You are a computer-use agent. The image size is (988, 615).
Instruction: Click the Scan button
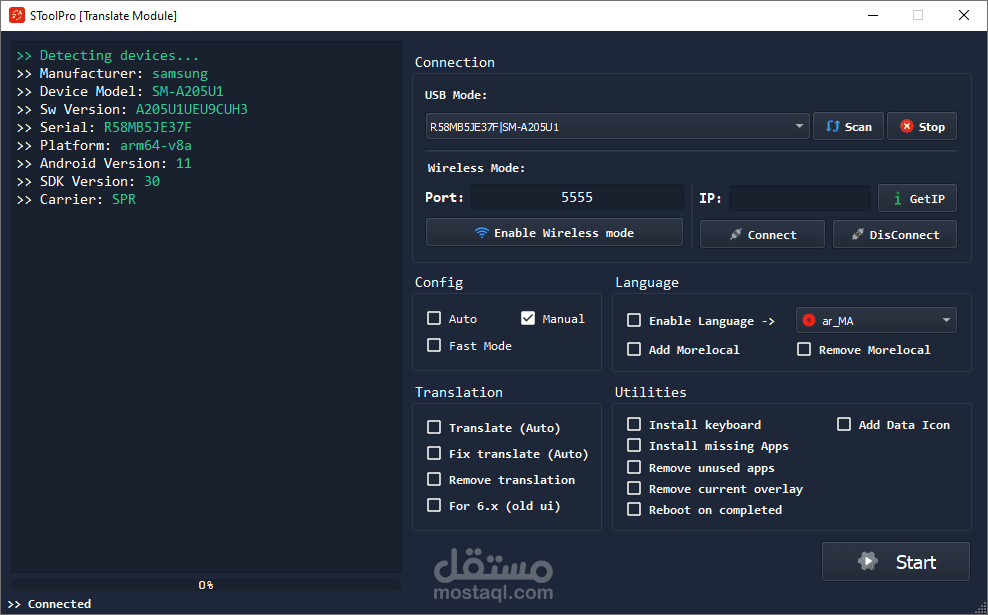click(848, 127)
